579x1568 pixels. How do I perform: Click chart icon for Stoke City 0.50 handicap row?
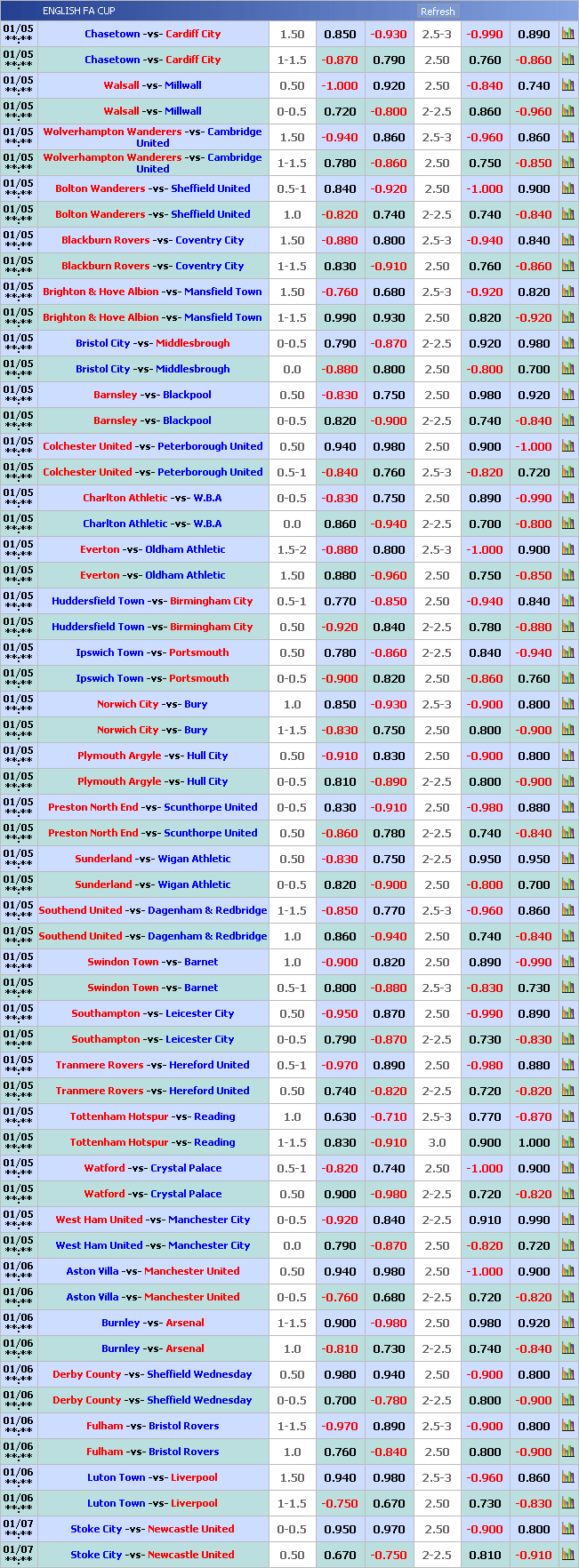click(567, 1555)
